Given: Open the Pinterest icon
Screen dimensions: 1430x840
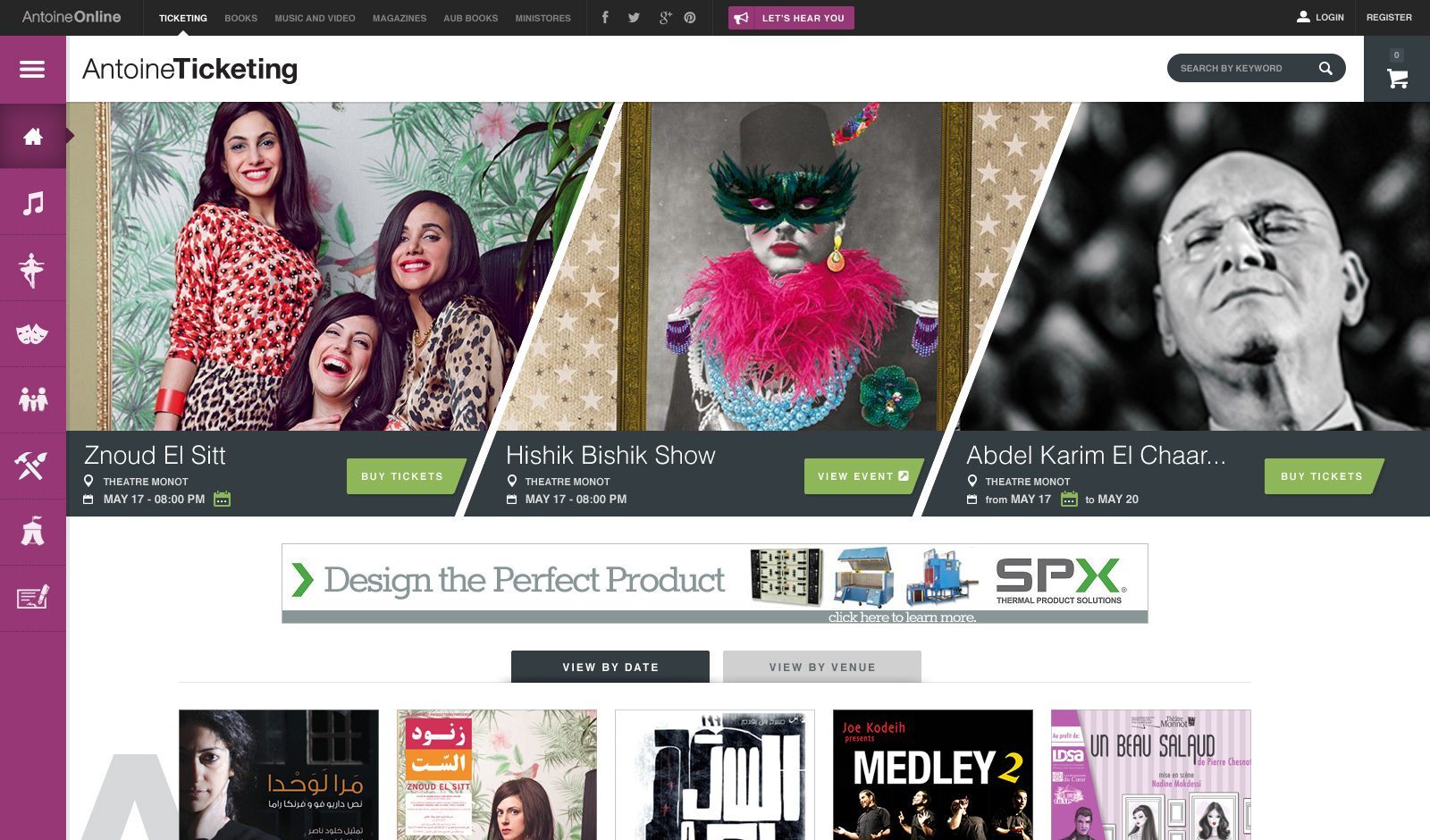Looking at the screenshot, I should click(690, 17).
